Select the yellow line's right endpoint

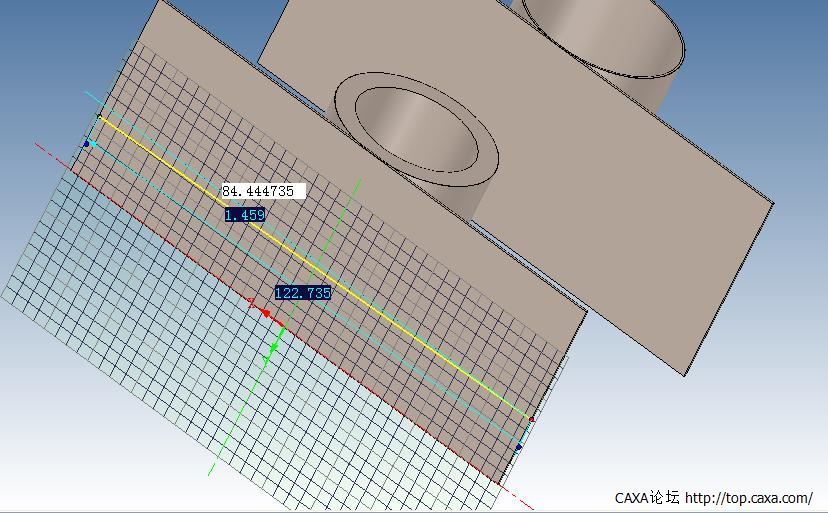click(x=530, y=420)
